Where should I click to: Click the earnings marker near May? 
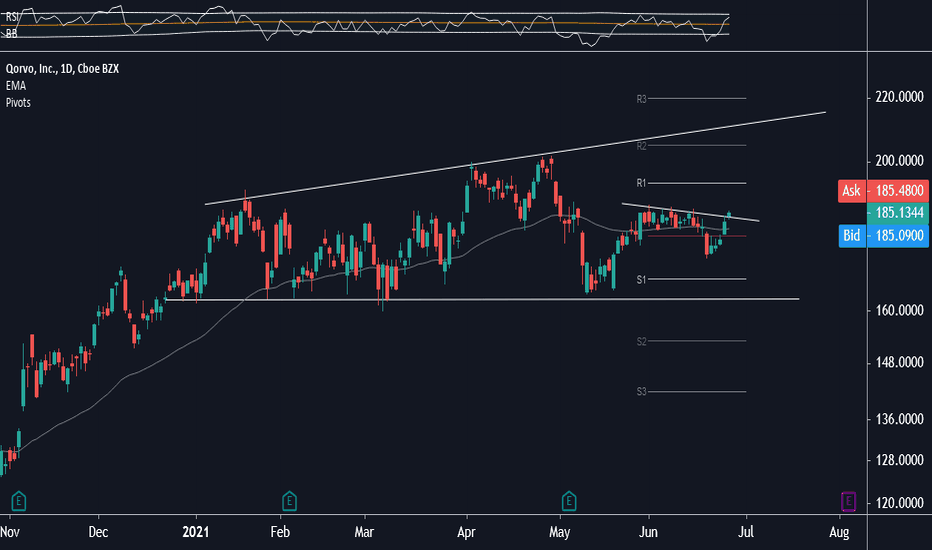coord(569,501)
